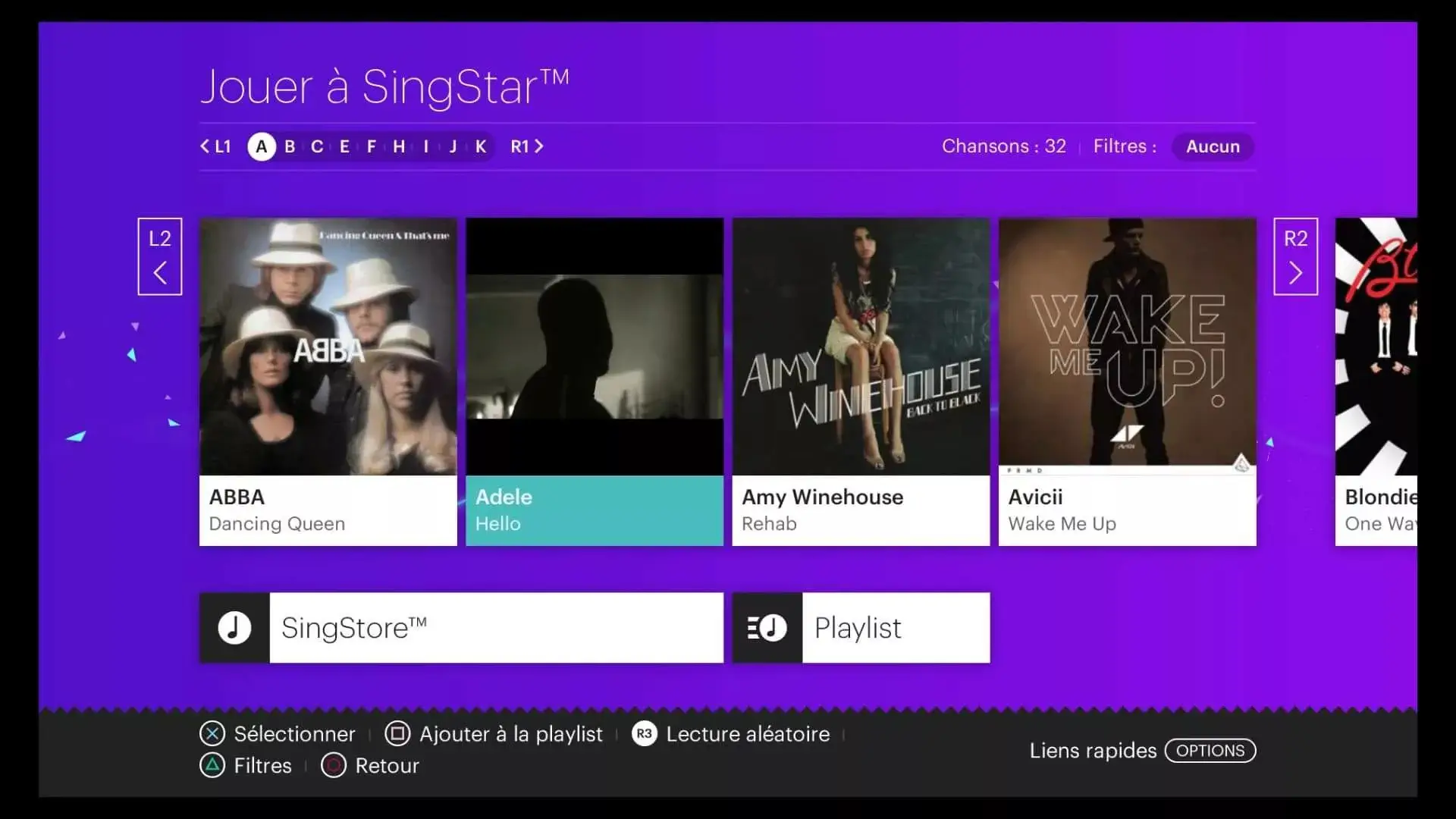Click the Liens rapides label

tap(1093, 751)
